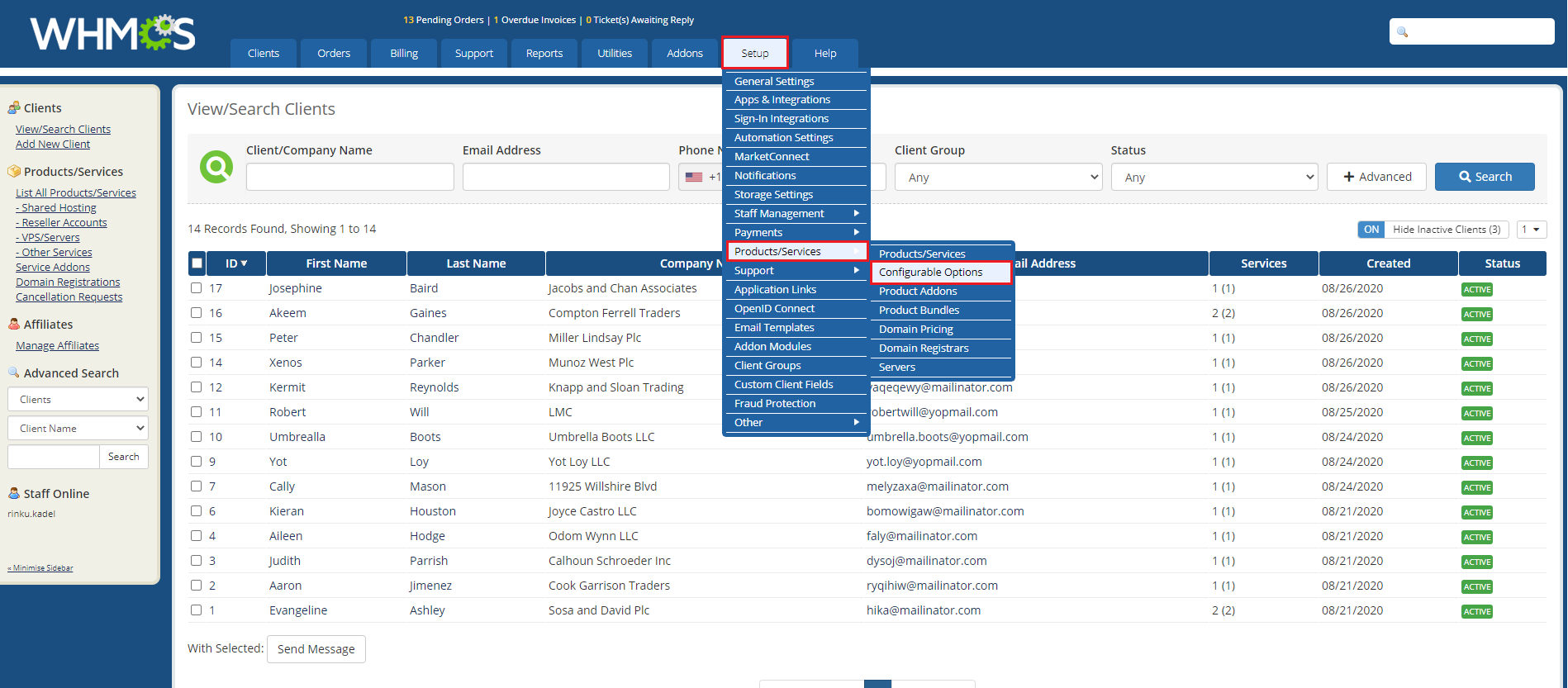
Task: Open the Cancellation Requests sidebar link
Action: [x=69, y=297]
